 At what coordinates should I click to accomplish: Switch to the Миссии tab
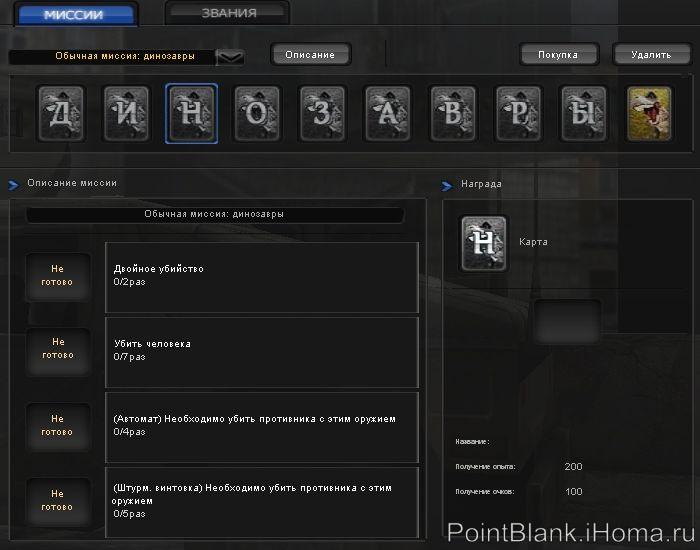coord(74,14)
